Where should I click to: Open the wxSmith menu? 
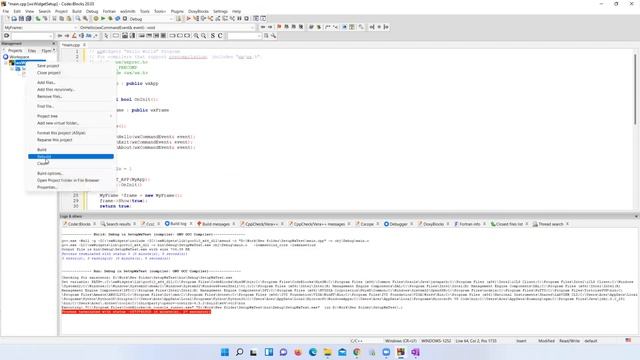tap(128, 11)
